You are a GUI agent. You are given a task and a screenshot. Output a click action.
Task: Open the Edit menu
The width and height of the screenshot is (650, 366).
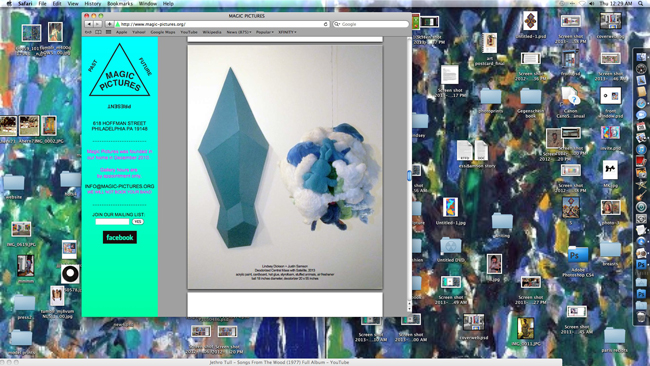(x=57, y=3)
